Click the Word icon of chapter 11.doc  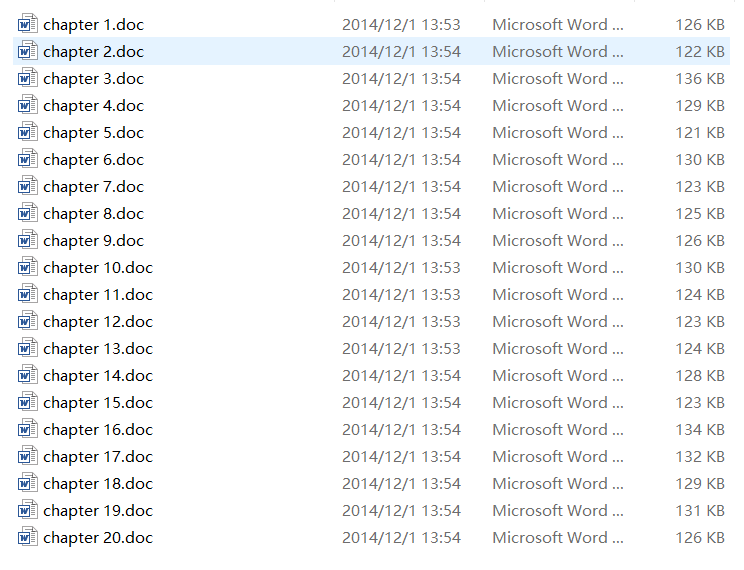(28, 294)
